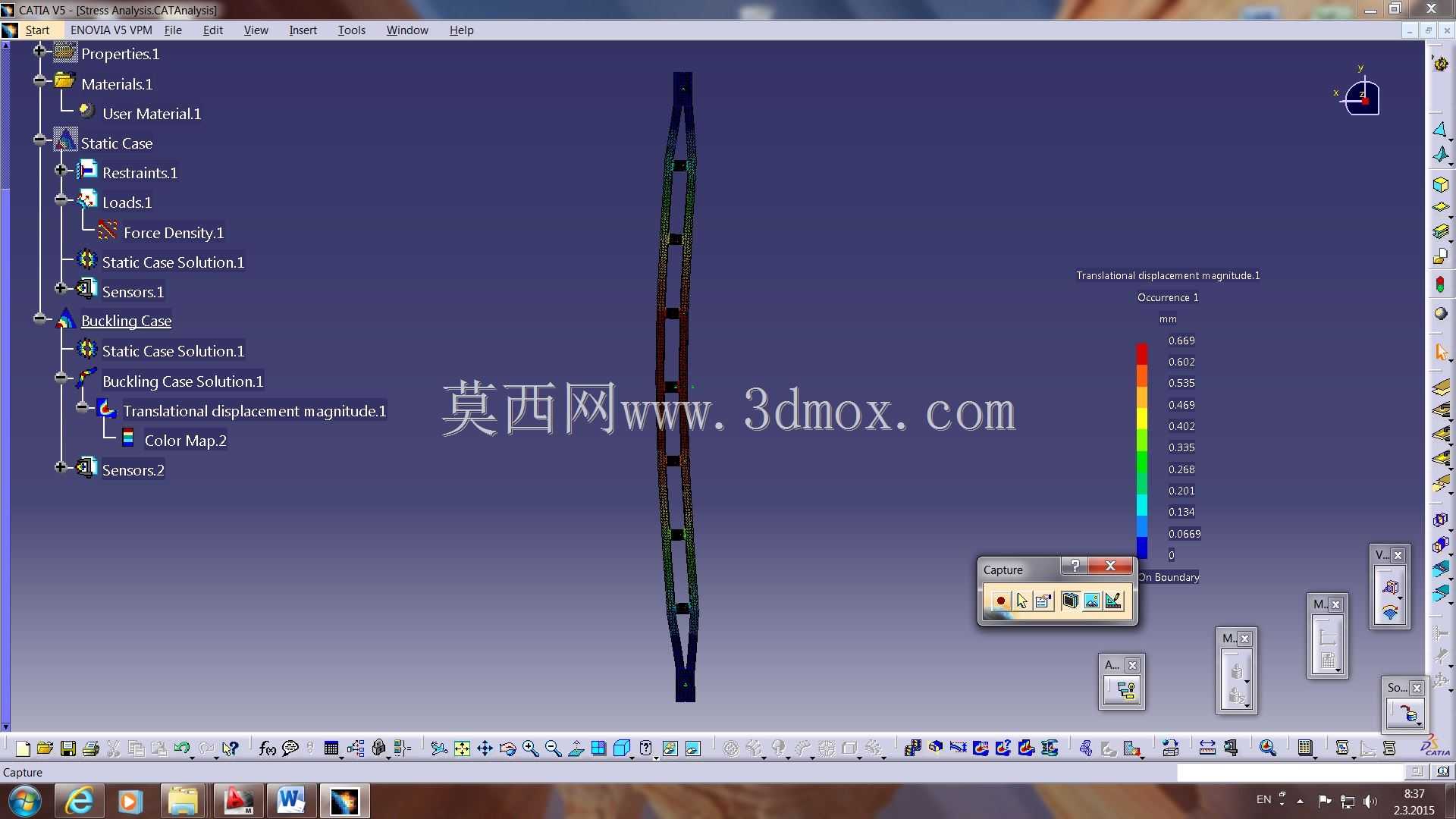This screenshot has height=819, width=1456.
Task: Click the green band of the color legend
Action: pos(1142,461)
